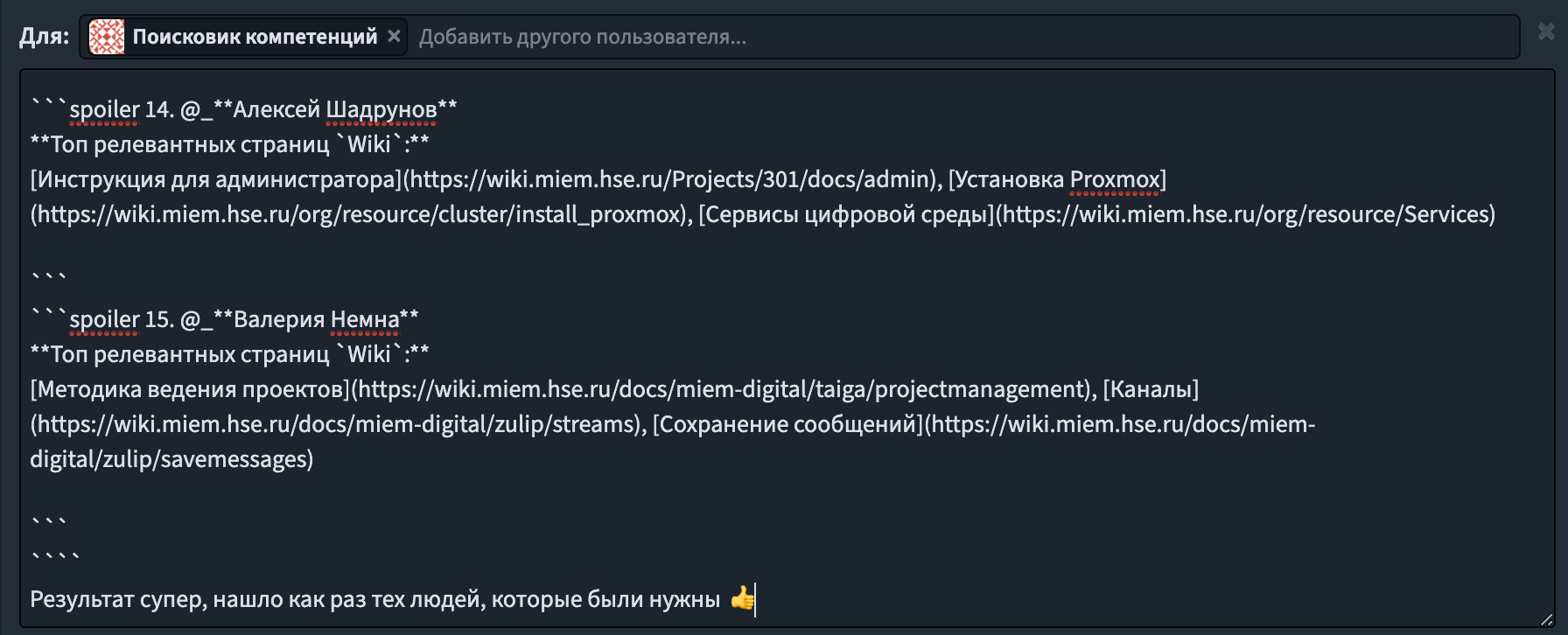Click the misspelled word Шадрунов
1568x635 pixels.
tap(381, 109)
